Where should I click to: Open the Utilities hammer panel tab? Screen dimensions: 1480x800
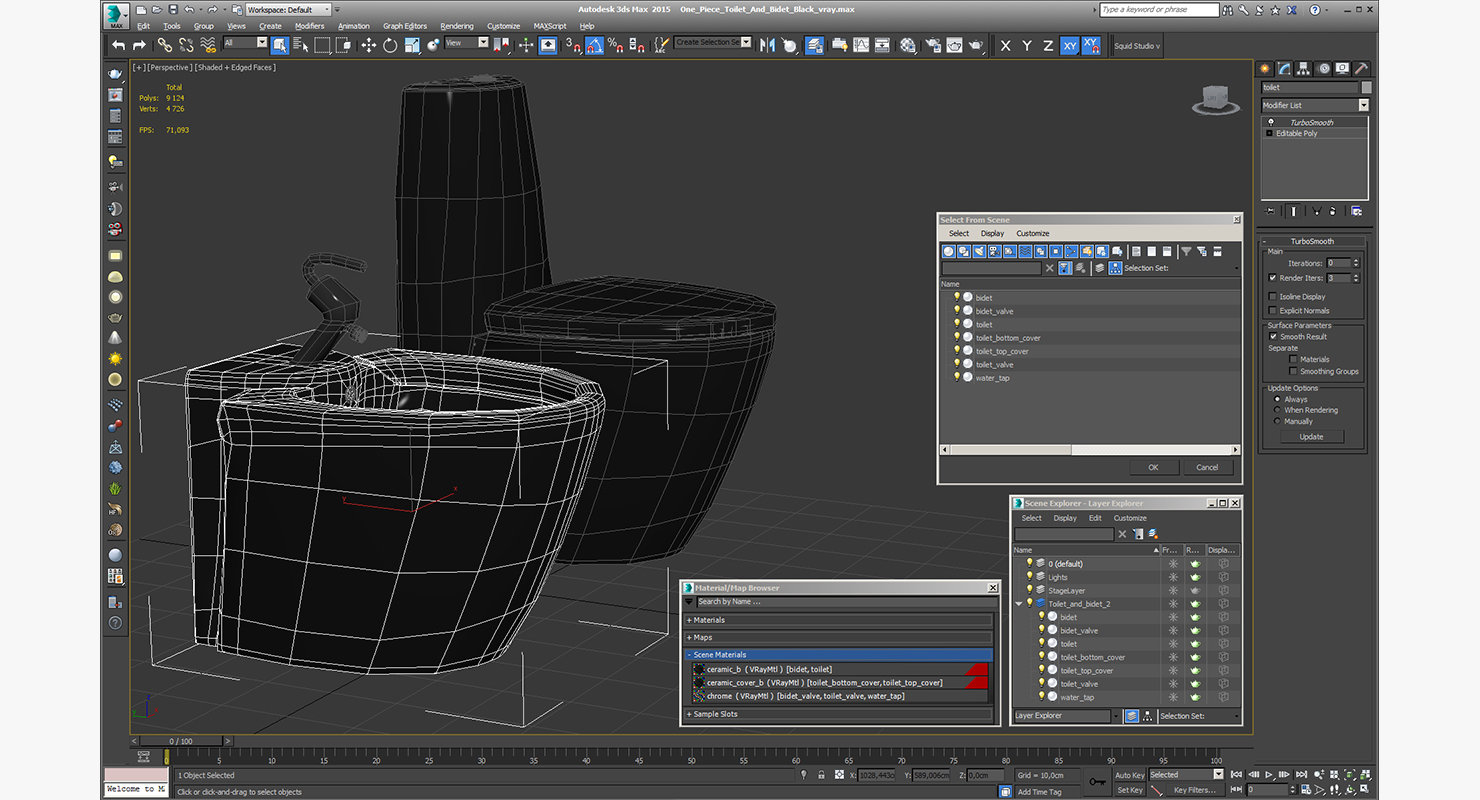1361,69
